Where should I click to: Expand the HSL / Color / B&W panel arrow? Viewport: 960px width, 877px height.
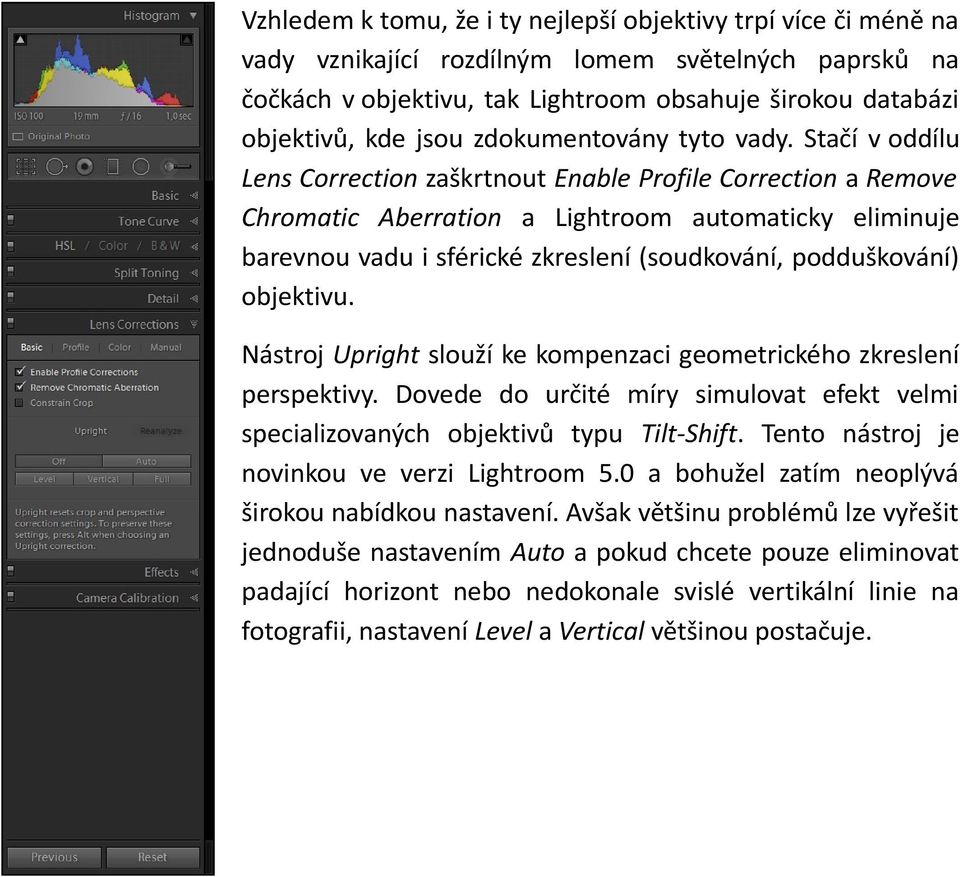(194, 246)
